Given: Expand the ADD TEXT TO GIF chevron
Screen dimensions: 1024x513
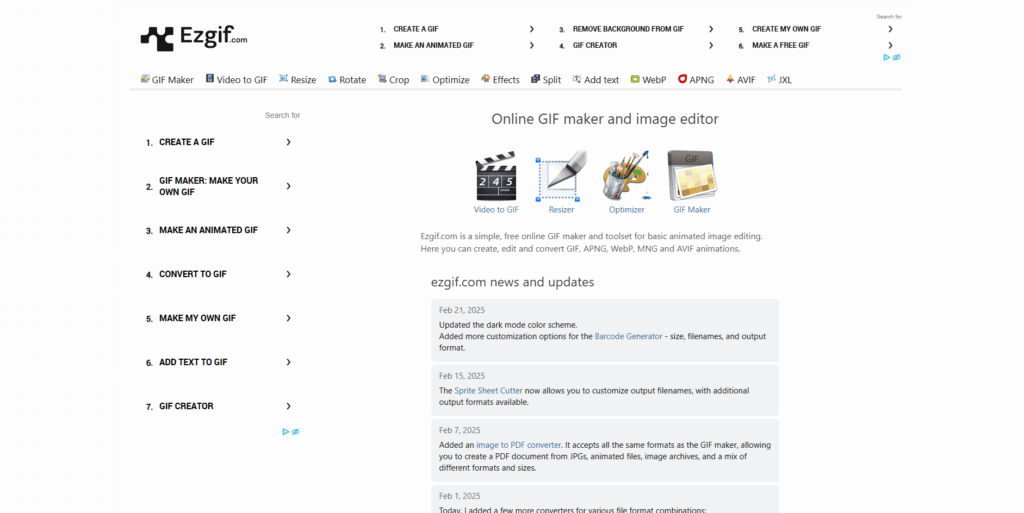Looking at the screenshot, I should point(288,362).
